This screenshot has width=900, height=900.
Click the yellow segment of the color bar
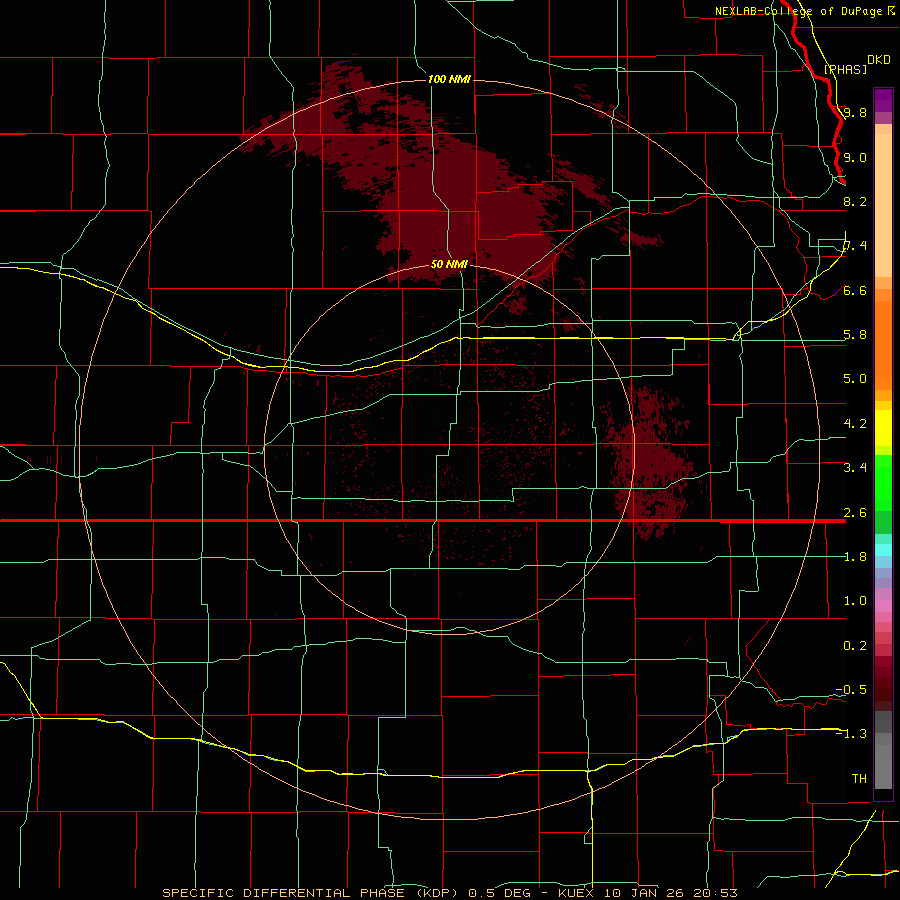tap(883, 428)
